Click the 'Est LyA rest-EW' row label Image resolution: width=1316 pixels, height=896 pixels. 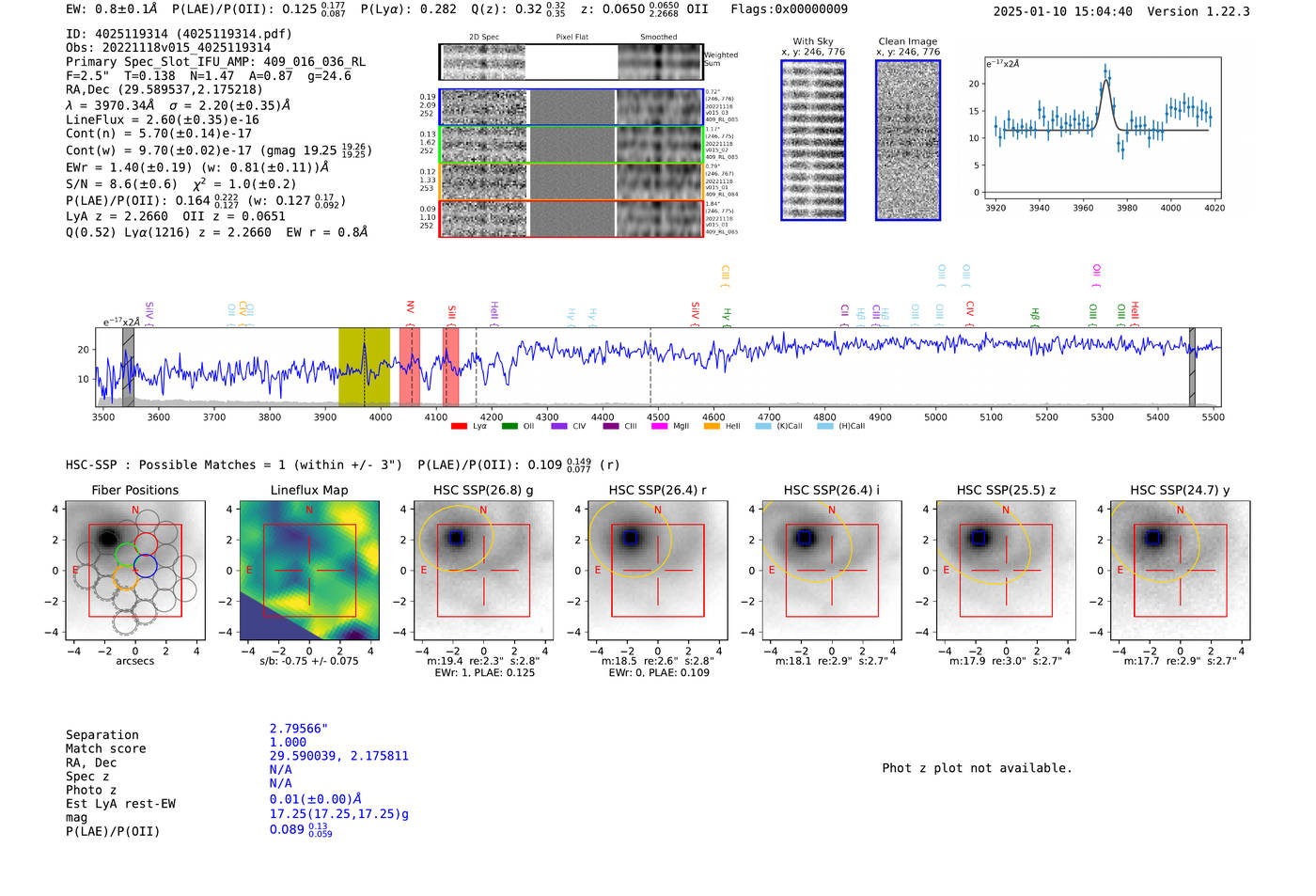pos(120,804)
